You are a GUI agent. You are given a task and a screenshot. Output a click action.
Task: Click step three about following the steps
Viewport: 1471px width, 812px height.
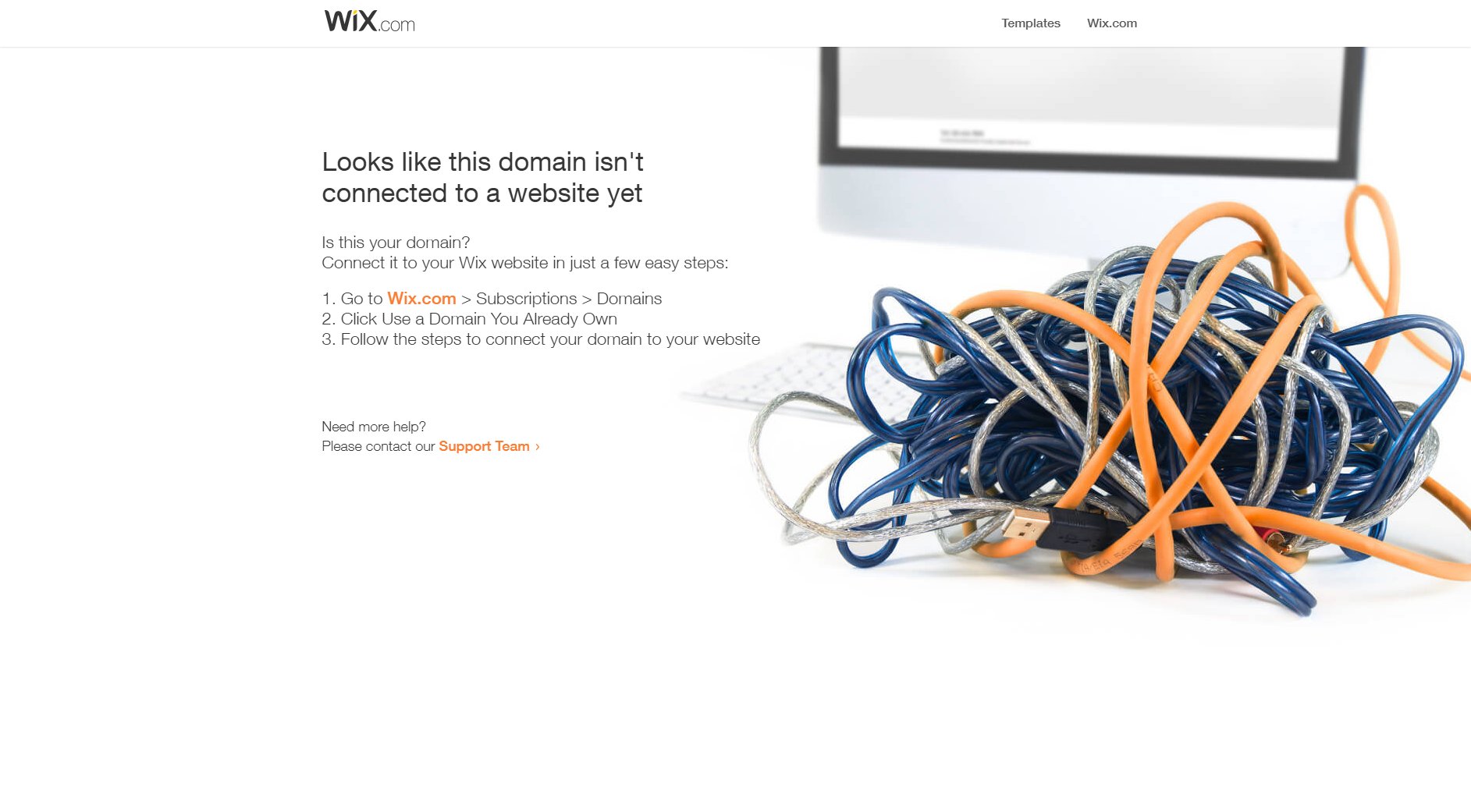coord(541,339)
